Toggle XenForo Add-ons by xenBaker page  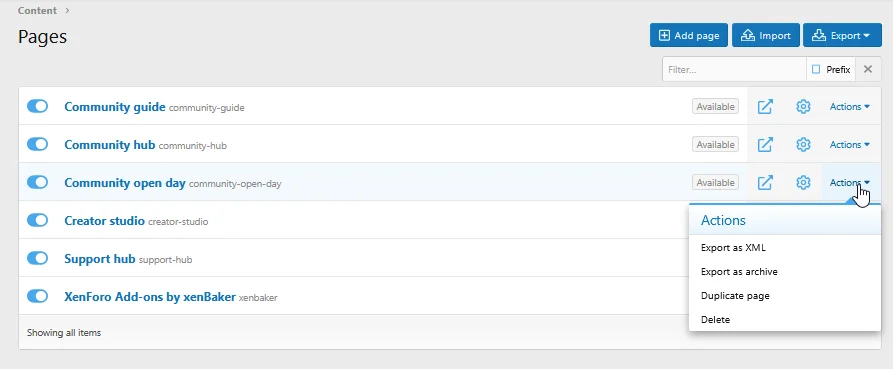coord(38,297)
